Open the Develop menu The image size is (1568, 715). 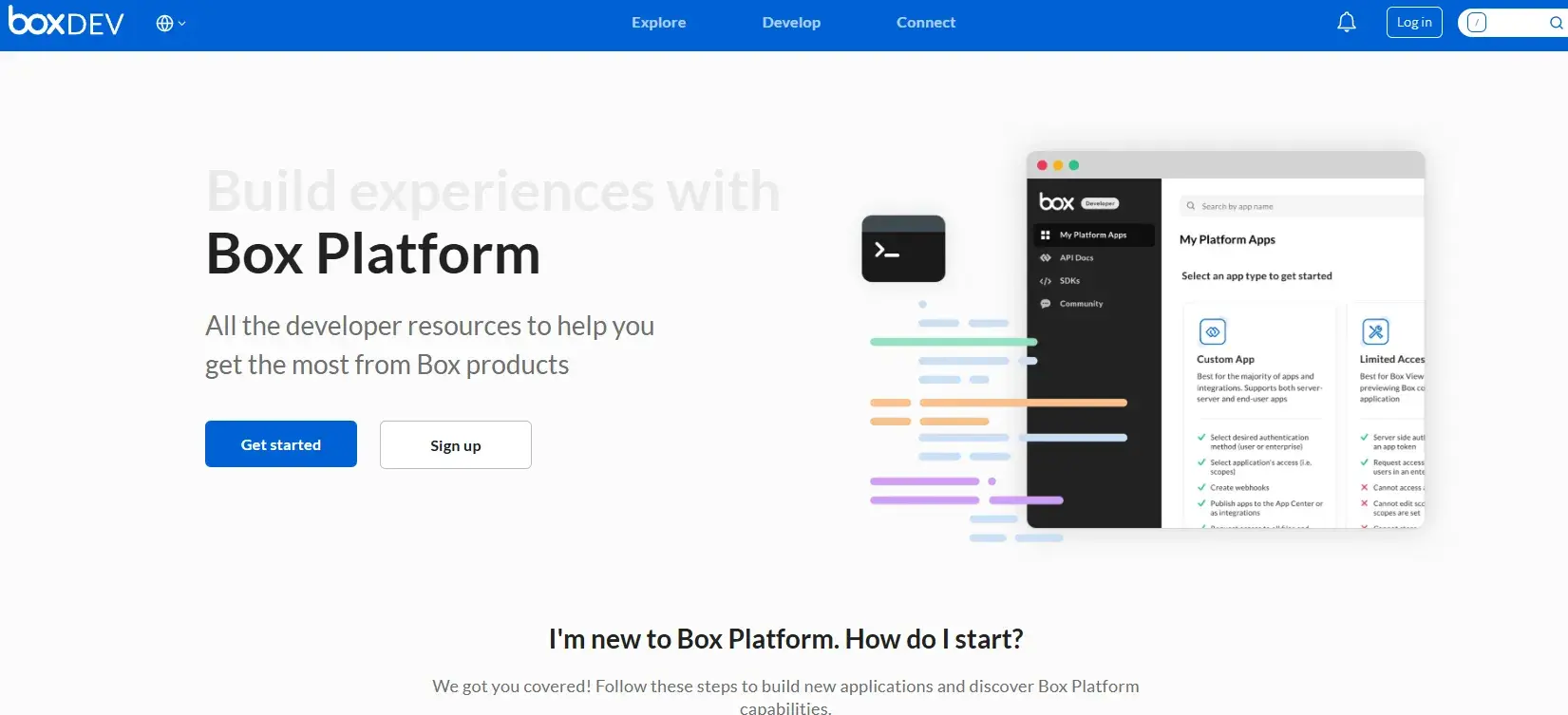(x=791, y=23)
